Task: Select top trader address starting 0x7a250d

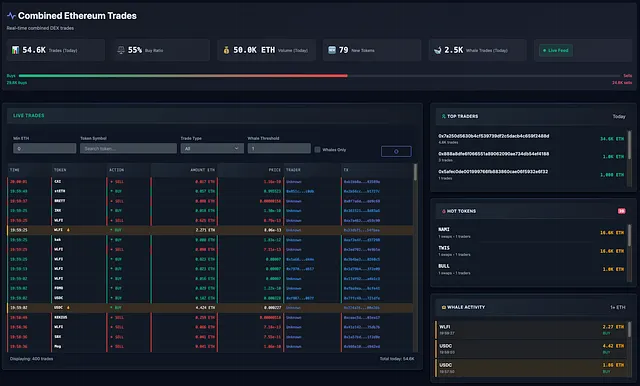Action: click(493, 136)
